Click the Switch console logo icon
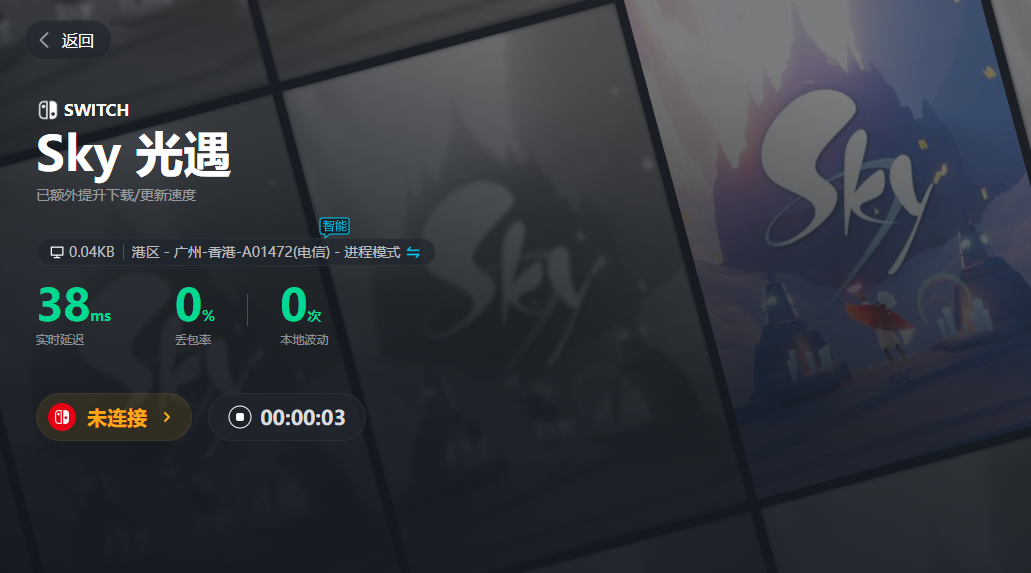 tap(47, 110)
